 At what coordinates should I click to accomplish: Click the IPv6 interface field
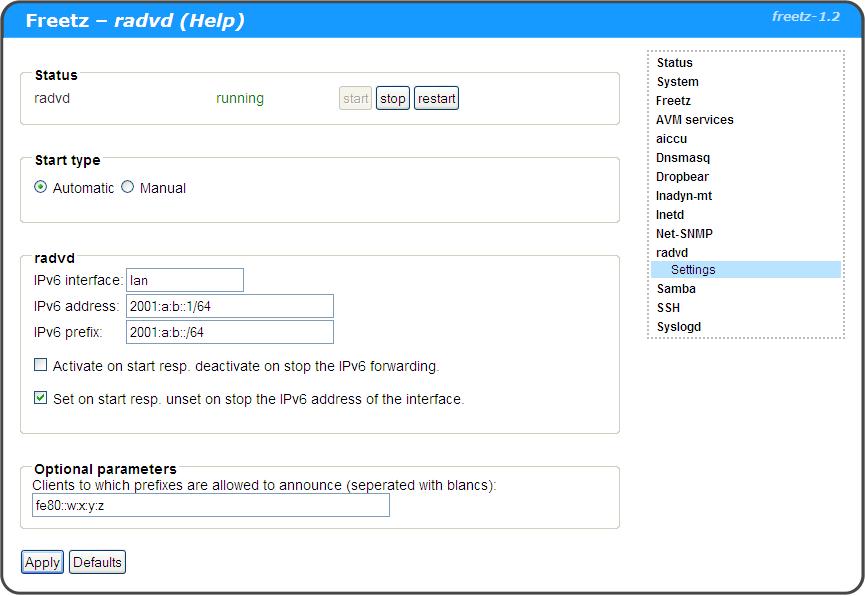click(x=185, y=280)
